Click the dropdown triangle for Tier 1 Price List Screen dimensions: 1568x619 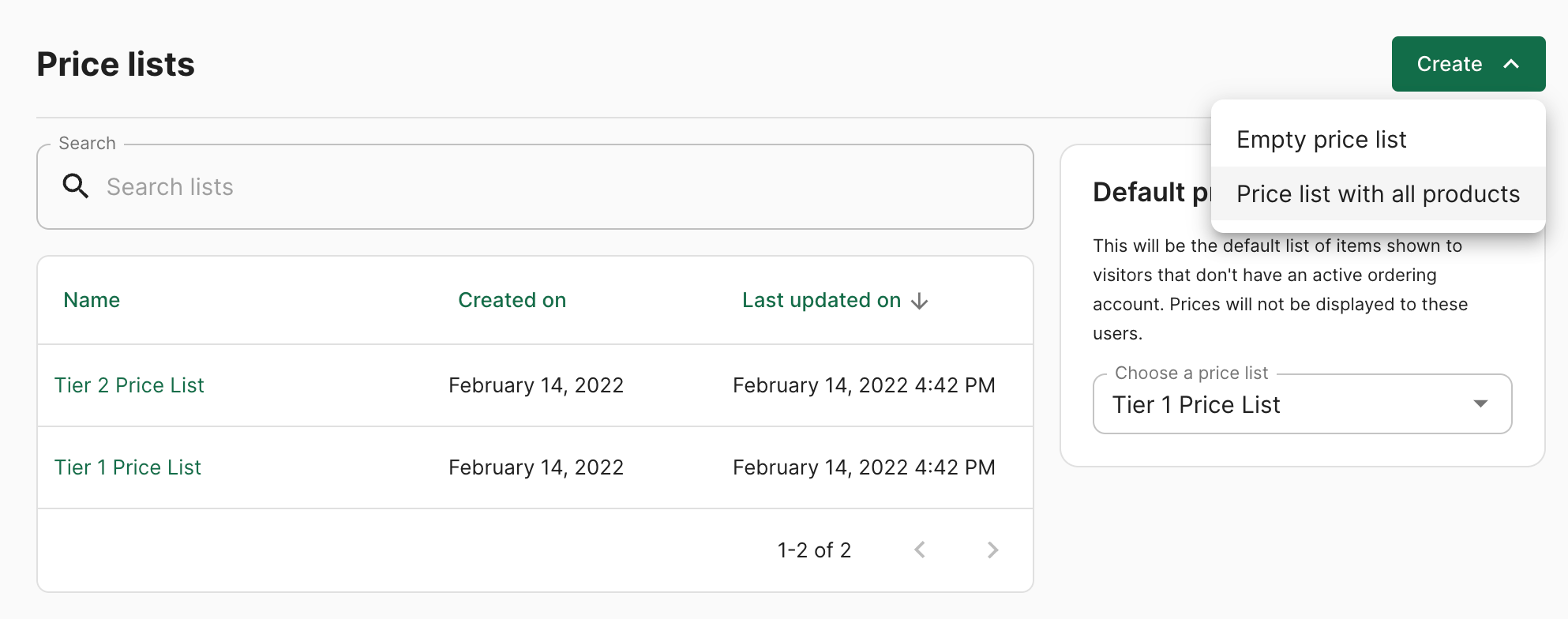click(1480, 404)
